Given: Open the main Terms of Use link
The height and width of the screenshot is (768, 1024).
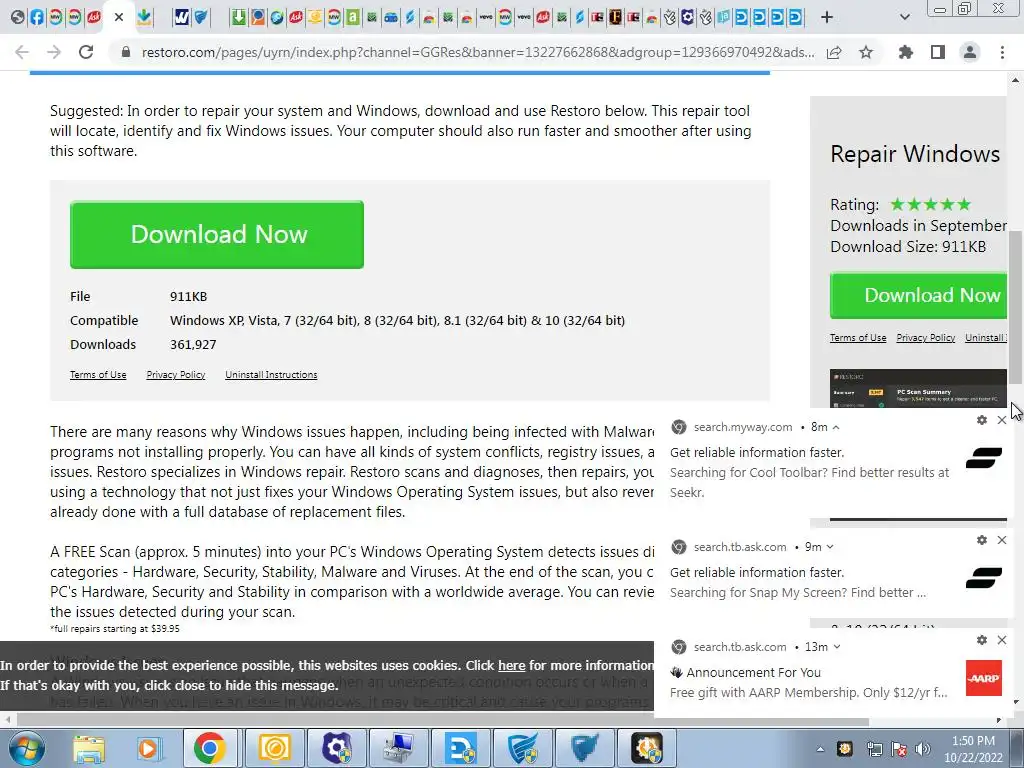Looking at the screenshot, I should 98,375.
